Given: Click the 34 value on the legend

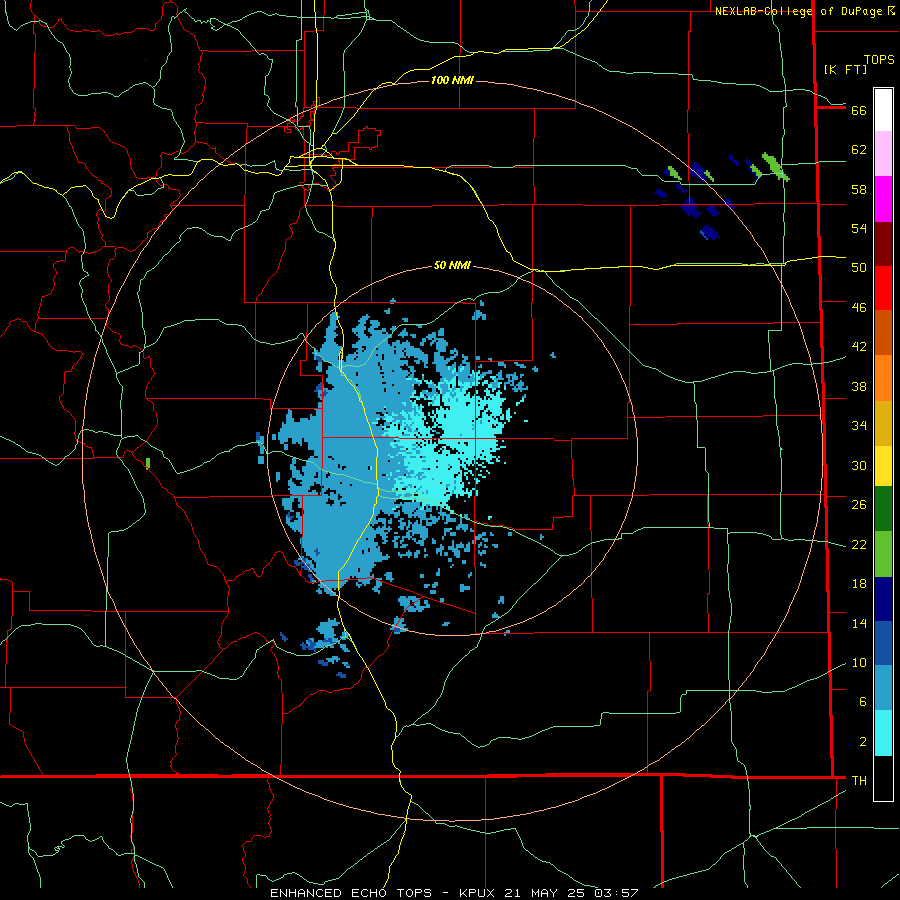Looking at the screenshot, I should (x=859, y=426).
